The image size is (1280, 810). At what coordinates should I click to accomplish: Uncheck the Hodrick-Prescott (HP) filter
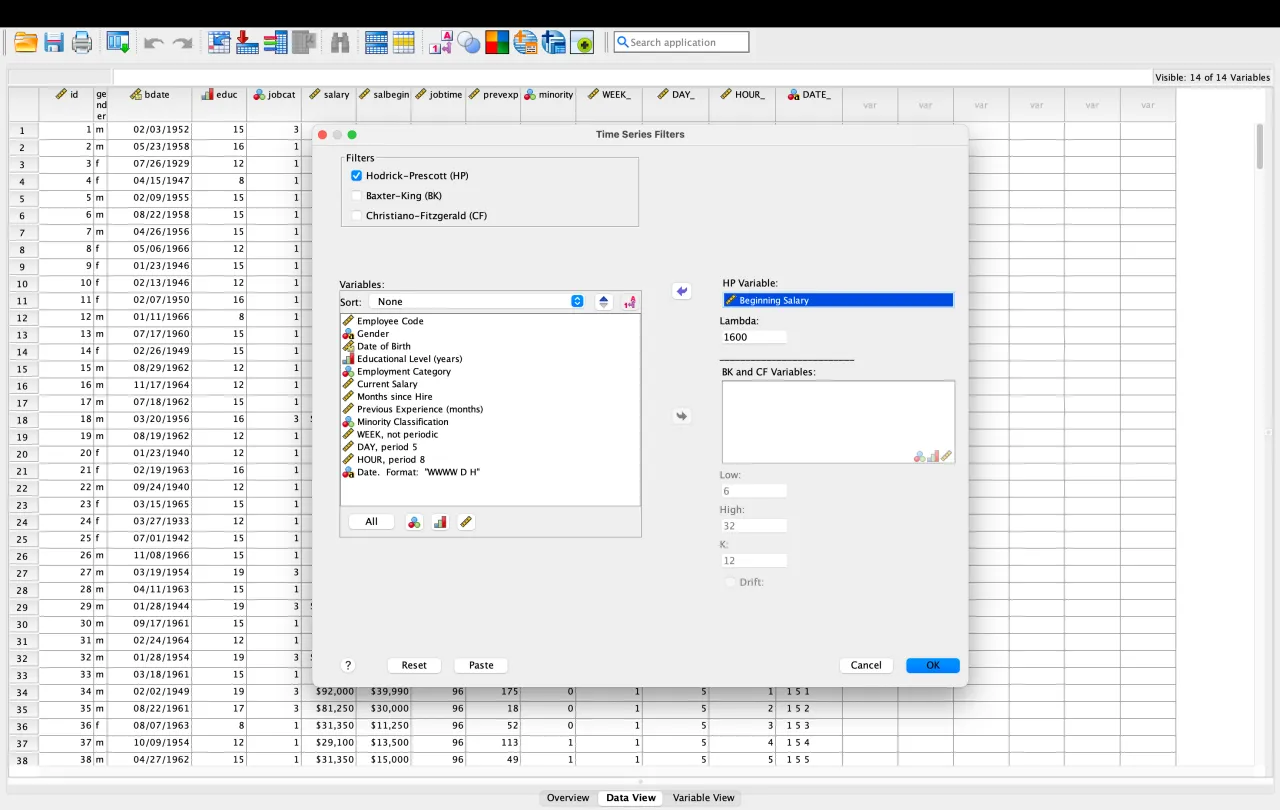357,176
